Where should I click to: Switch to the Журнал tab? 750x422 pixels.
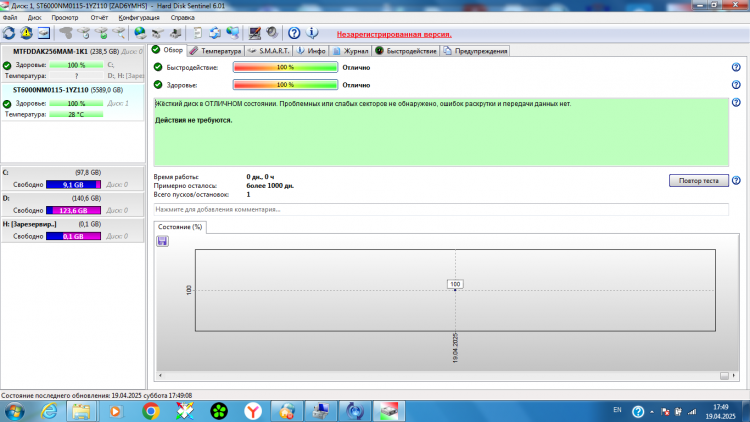click(351, 51)
